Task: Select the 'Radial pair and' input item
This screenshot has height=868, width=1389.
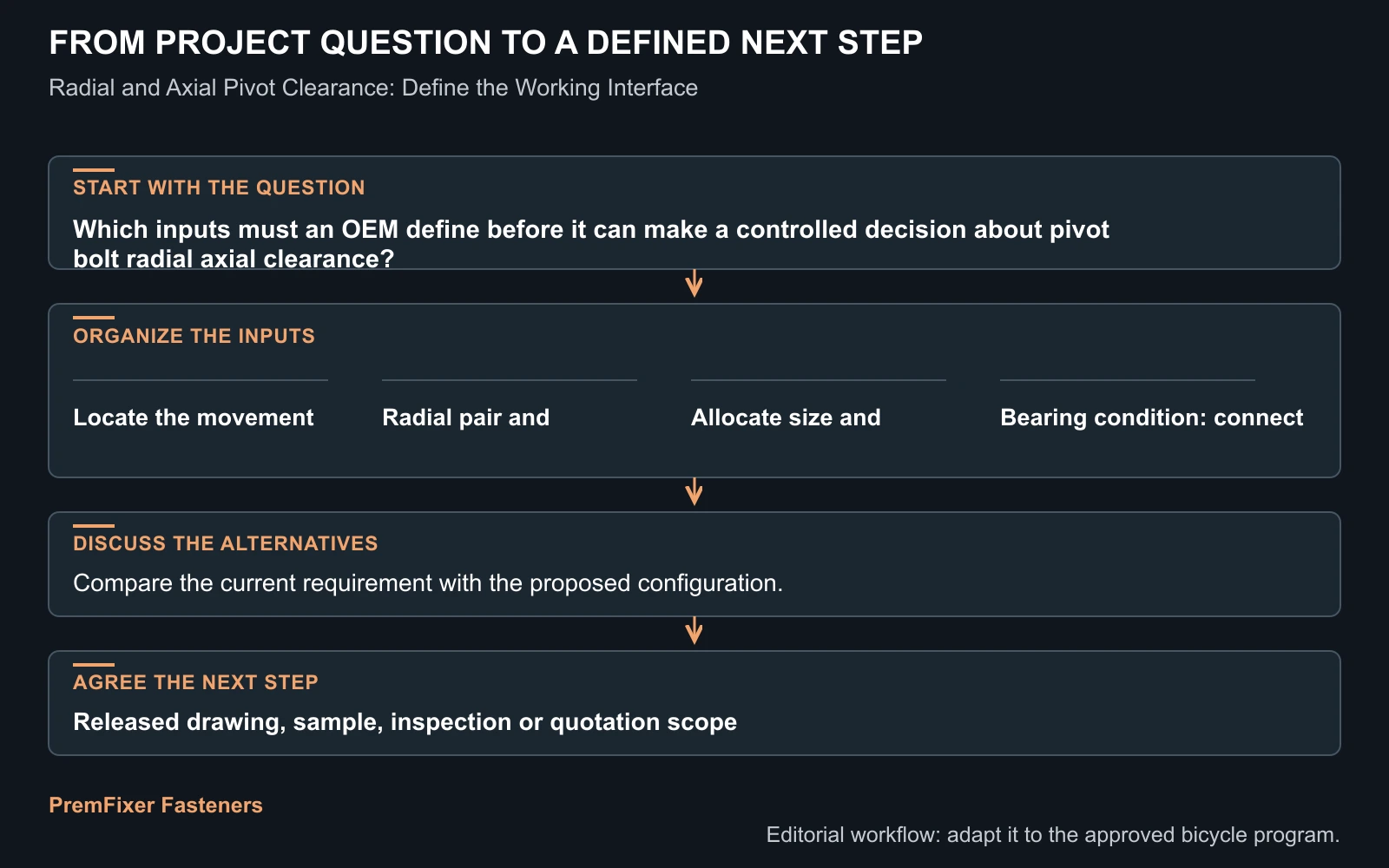Action: [466, 418]
